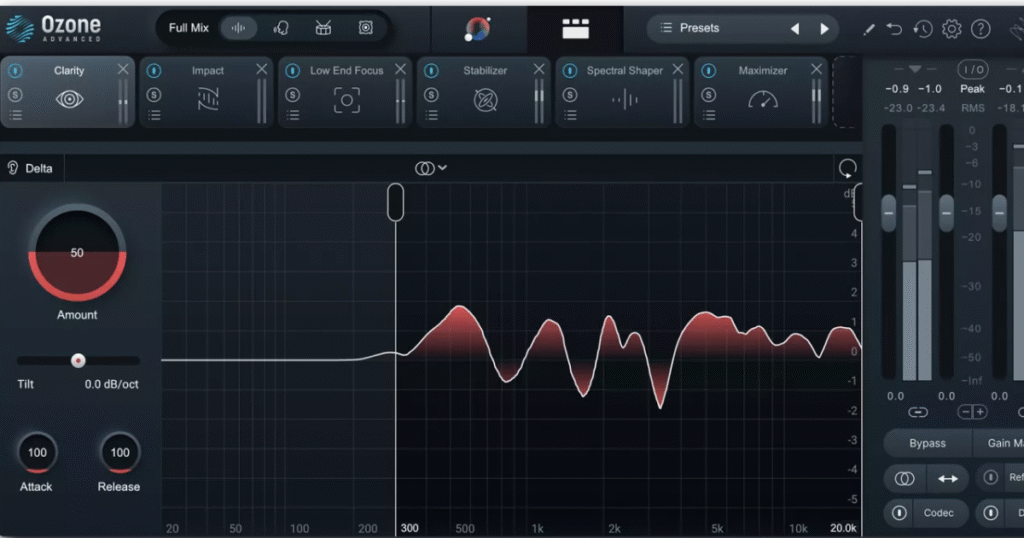Select the Low End Focus module

[x=345, y=92]
